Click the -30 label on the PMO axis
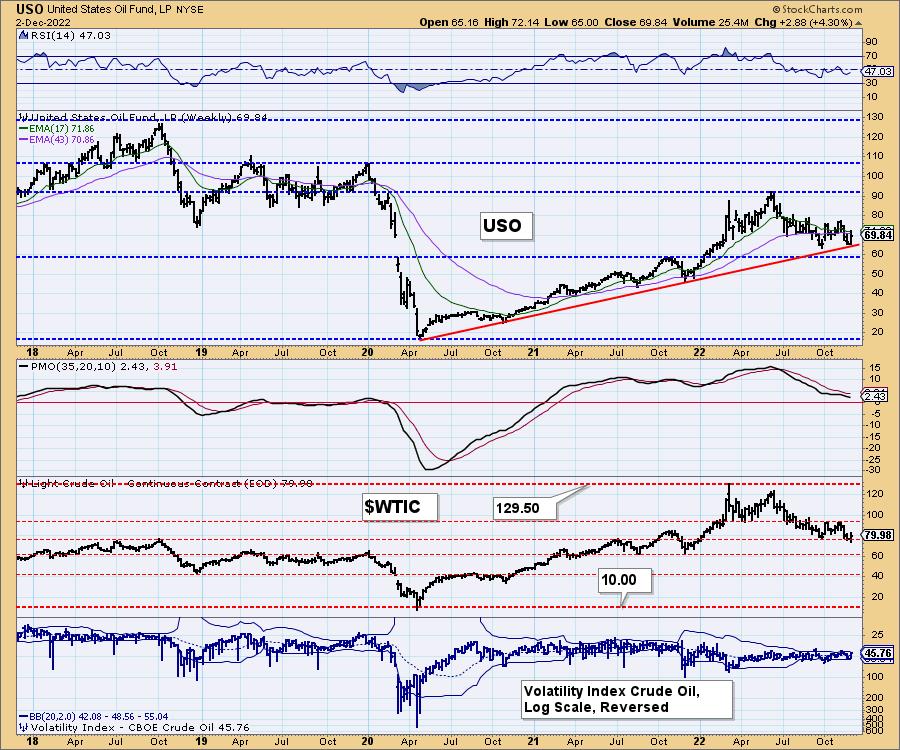 [873, 469]
